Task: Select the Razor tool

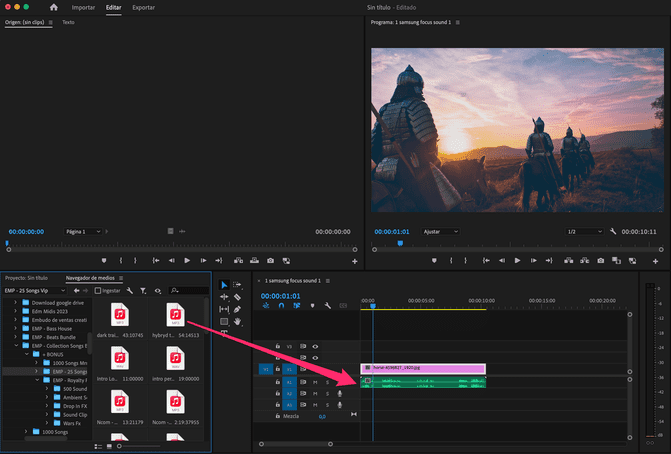Action: [237, 297]
